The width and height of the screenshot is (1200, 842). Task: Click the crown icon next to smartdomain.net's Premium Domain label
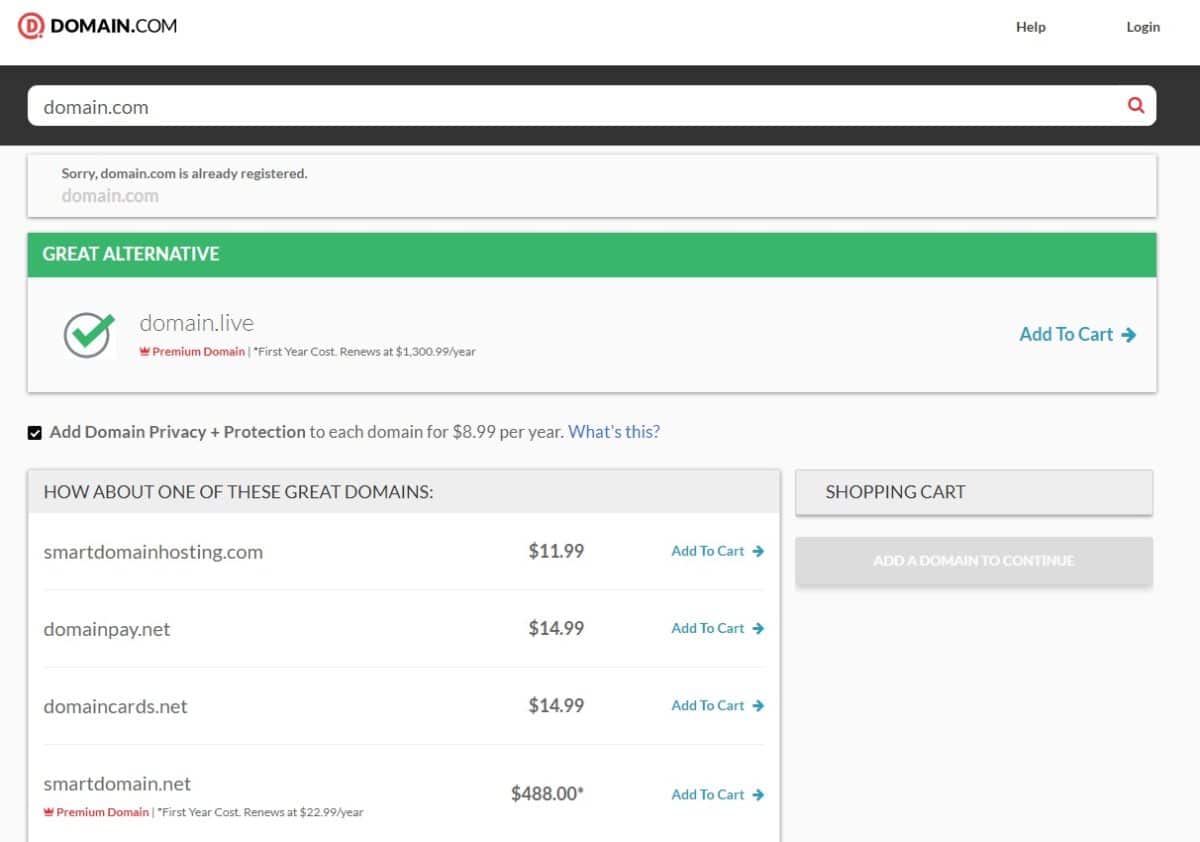click(48, 811)
